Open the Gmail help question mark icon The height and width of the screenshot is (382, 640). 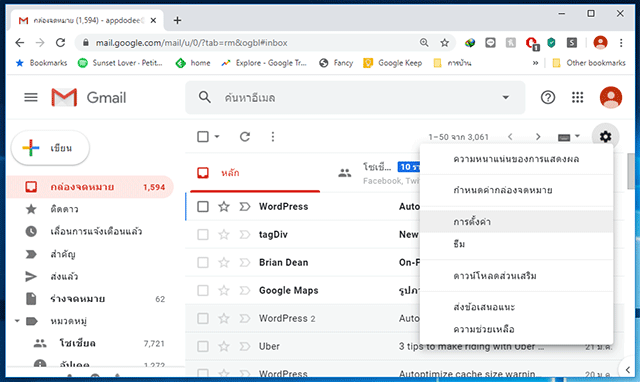pos(548,98)
